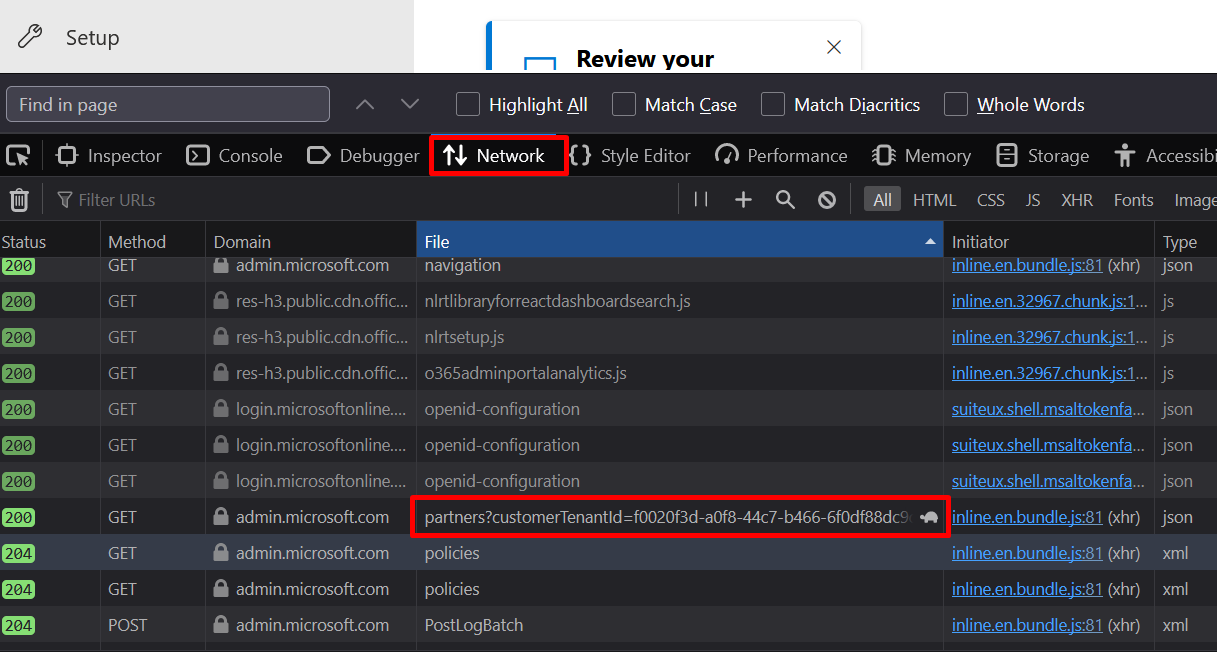Filter requests by Fonts
Screen dimensions: 1217x652
click(x=1134, y=200)
